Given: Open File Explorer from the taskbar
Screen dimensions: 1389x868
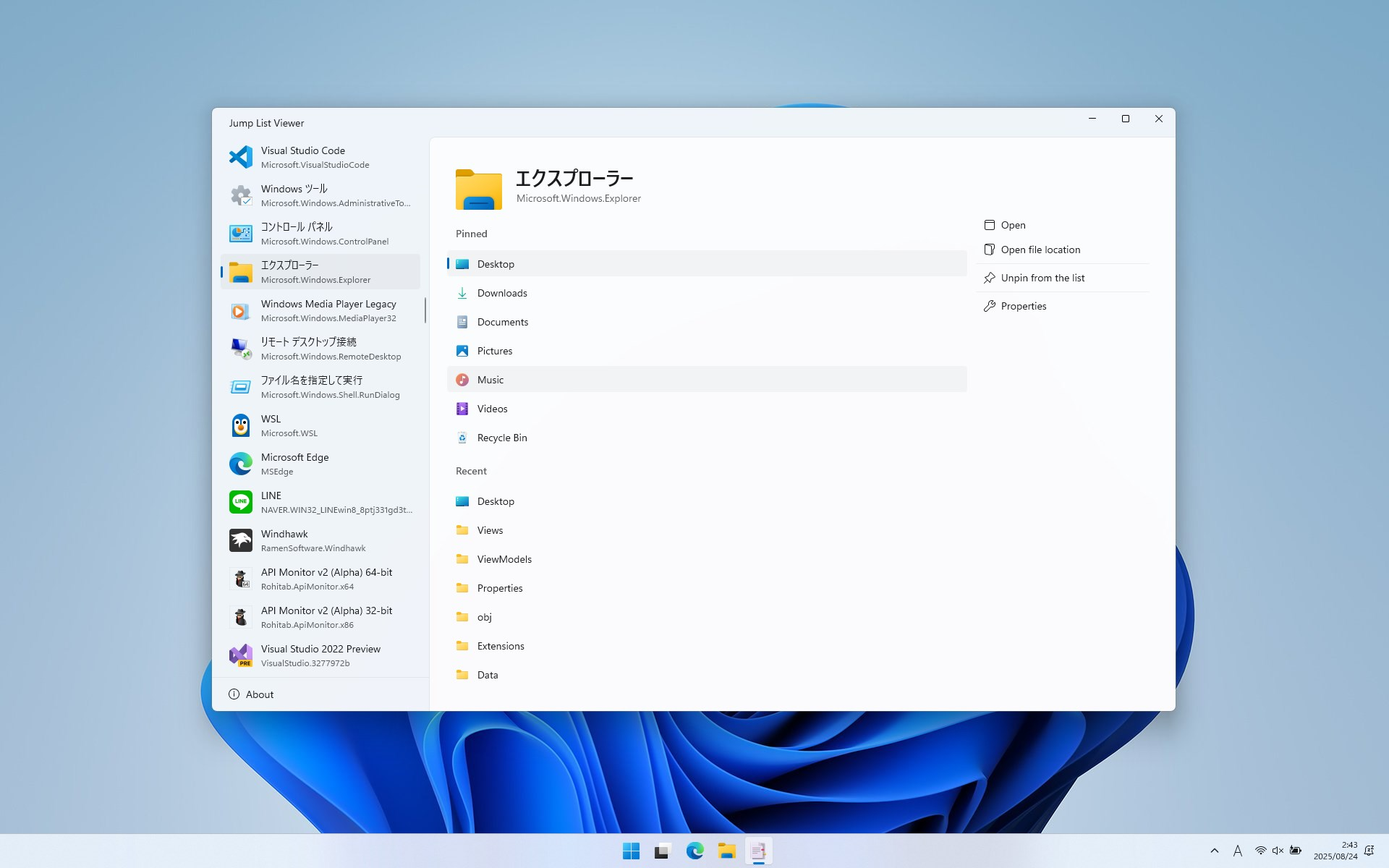Looking at the screenshot, I should point(726,851).
